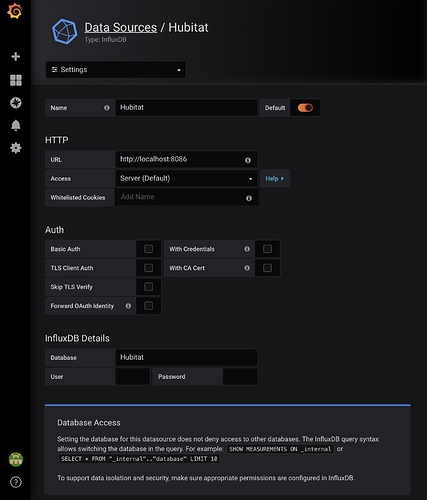427x500 pixels.
Task: Click info icon next to With Credentials
Action: tap(247, 249)
